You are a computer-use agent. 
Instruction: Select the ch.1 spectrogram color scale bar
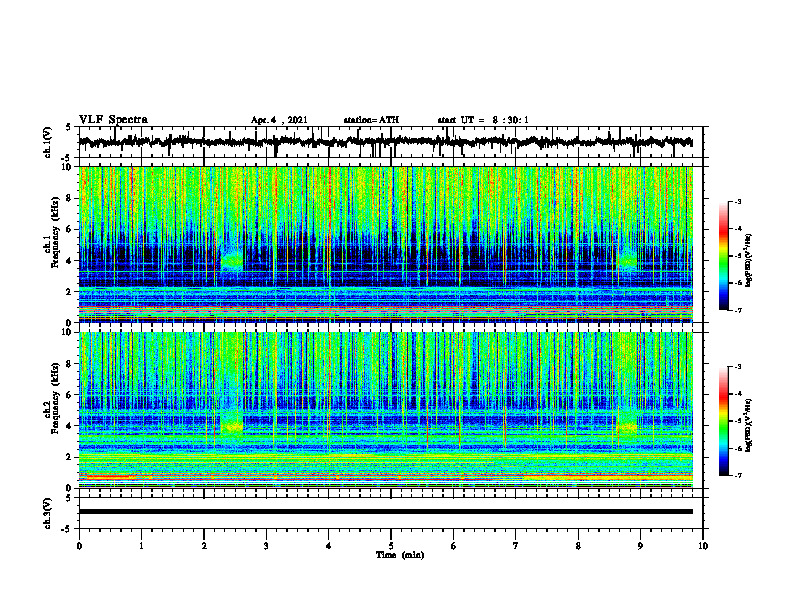pyautogui.click(x=723, y=256)
